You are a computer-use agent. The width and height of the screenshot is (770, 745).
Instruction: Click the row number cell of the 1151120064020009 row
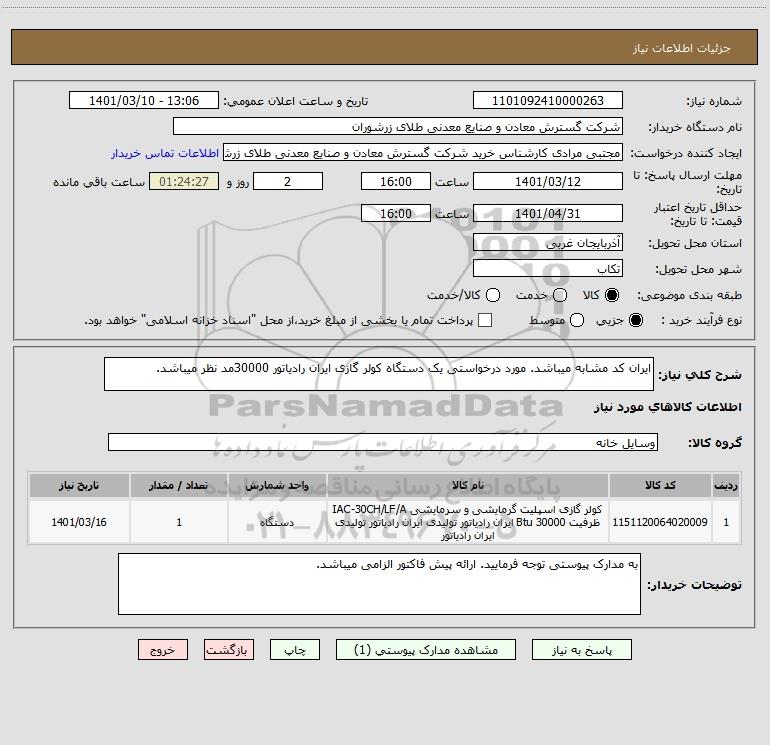(726, 522)
